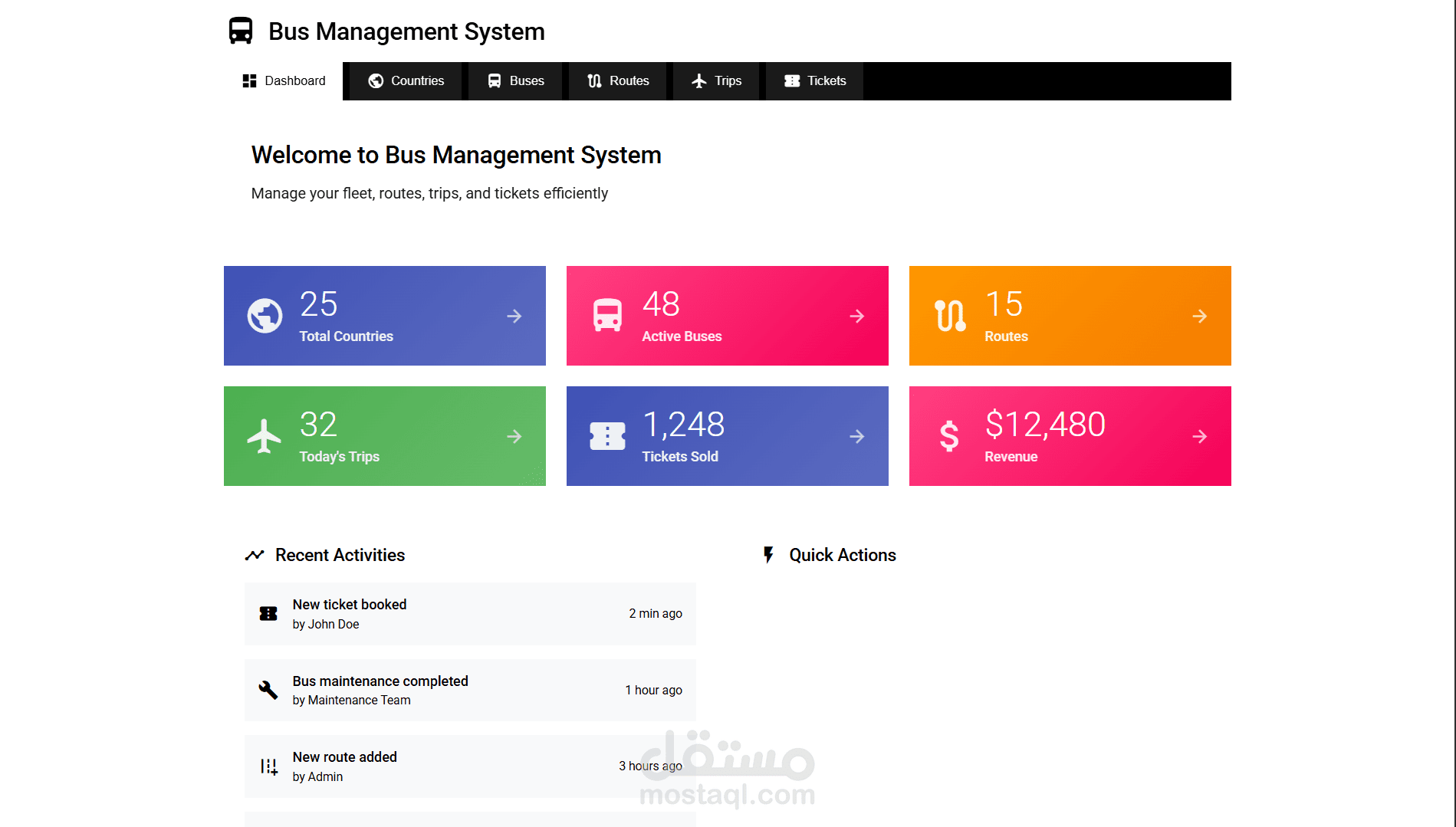
Task: Click the arrow on Active Buses card
Action: (857, 316)
